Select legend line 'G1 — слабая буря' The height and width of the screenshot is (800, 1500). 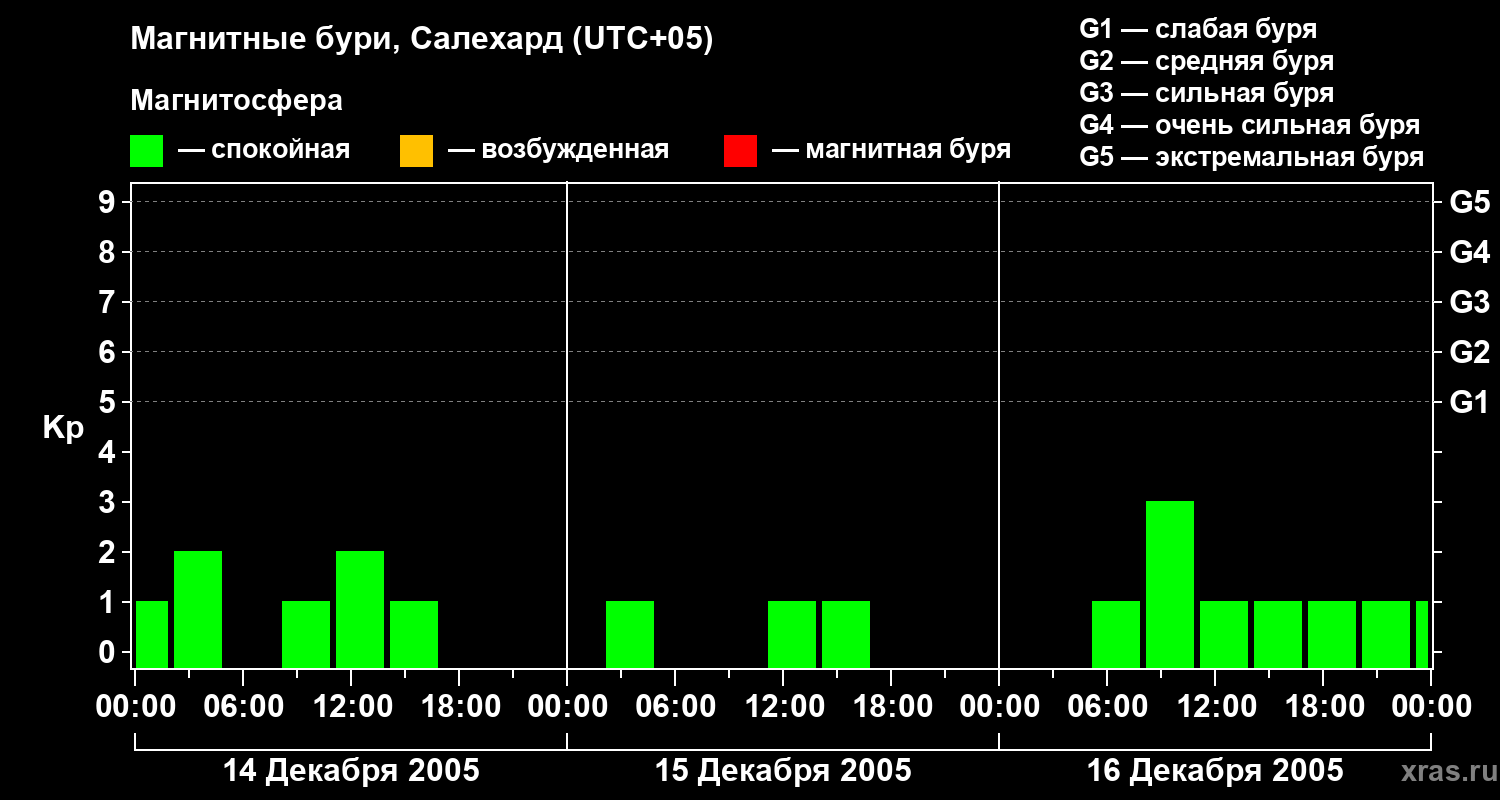pyautogui.click(x=1198, y=29)
